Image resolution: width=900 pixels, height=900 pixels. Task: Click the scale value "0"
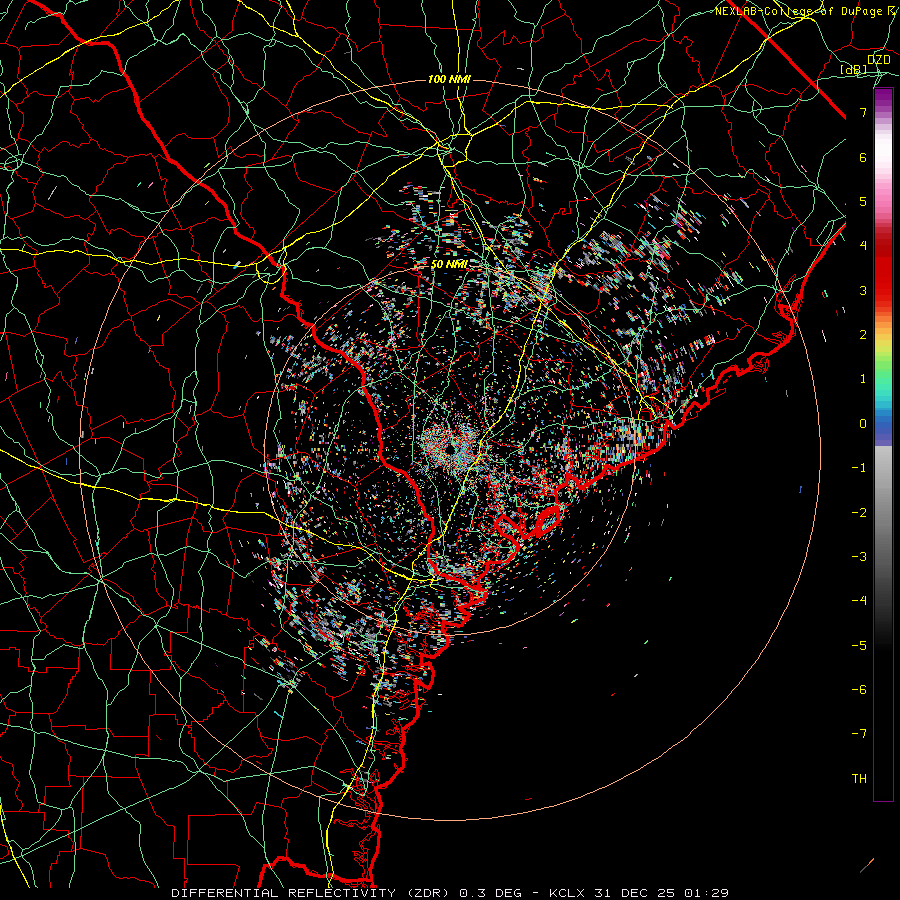point(863,424)
